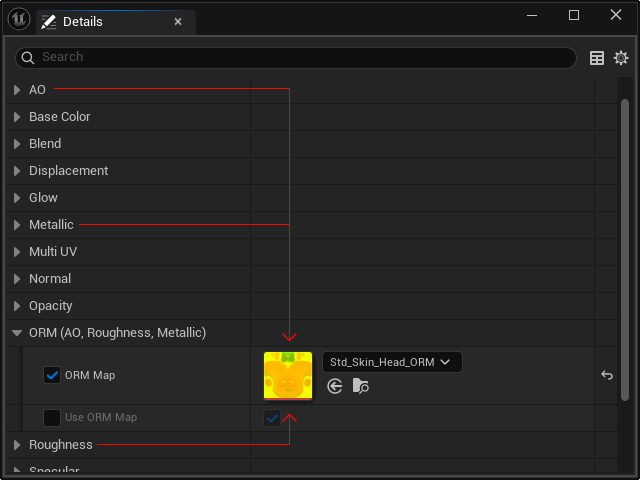The width and height of the screenshot is (640, 480).
Task: Click the Unreal Engine logo icon
Action: (x=17, y=19)
